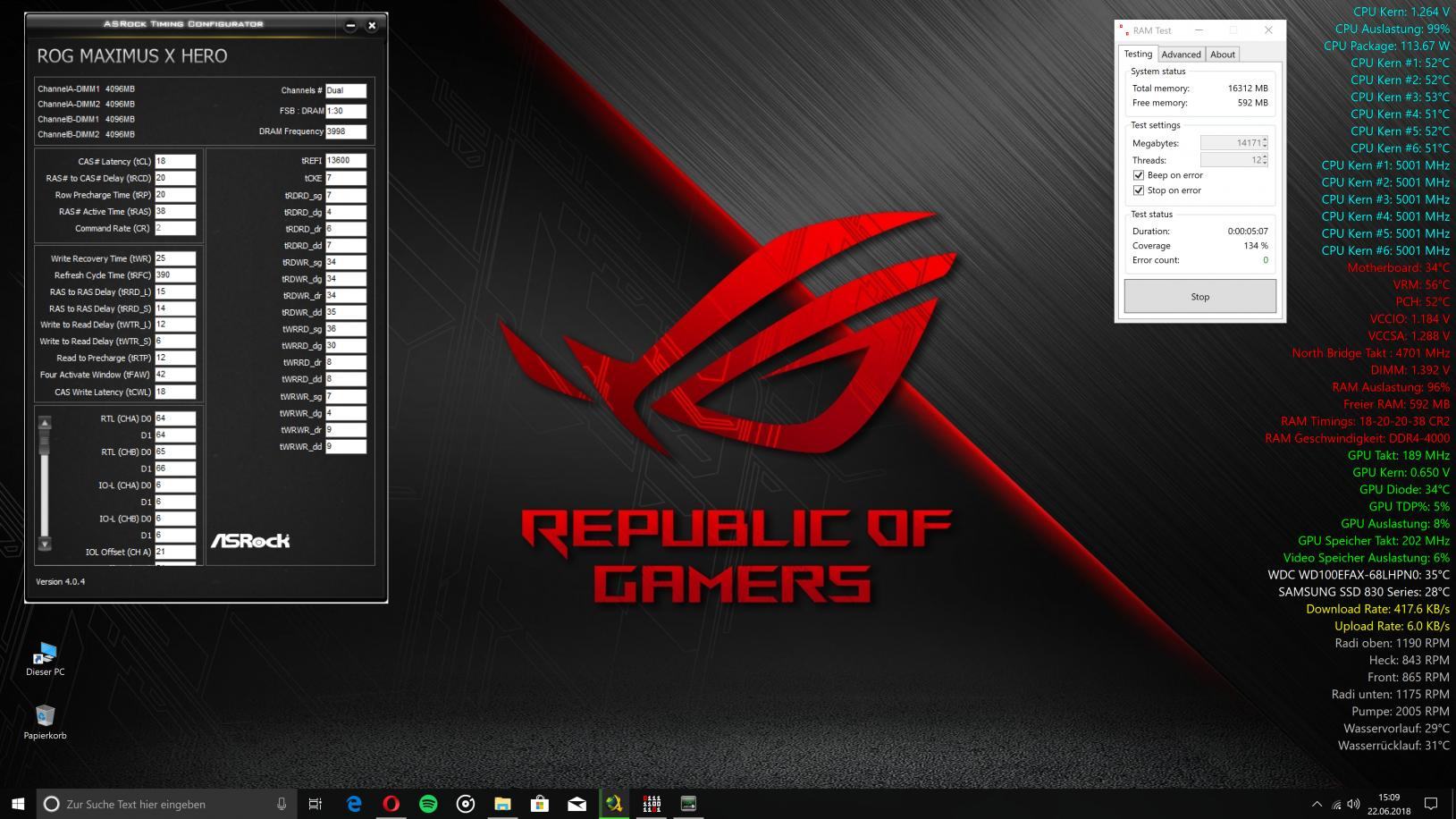Open Groove Music from the taskbar

tap(466, 804)
